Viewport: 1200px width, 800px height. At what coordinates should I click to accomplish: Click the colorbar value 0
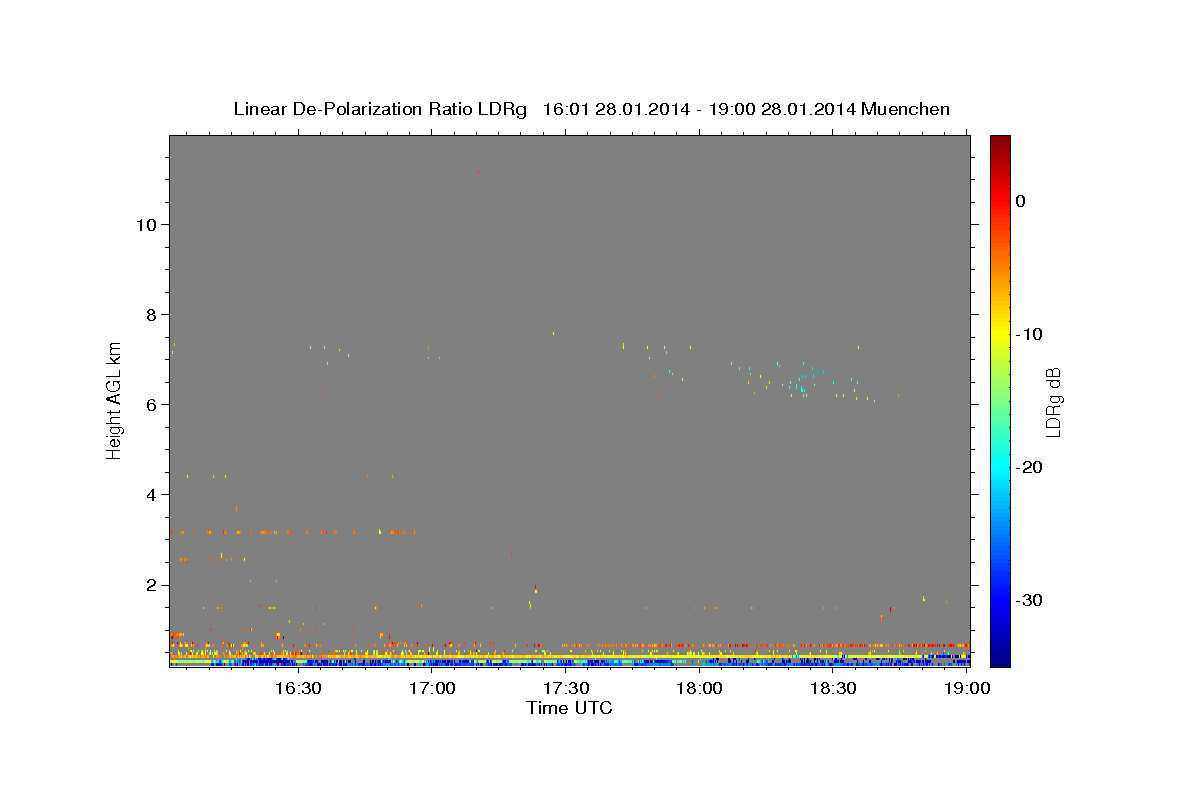tap(1021, 201)
